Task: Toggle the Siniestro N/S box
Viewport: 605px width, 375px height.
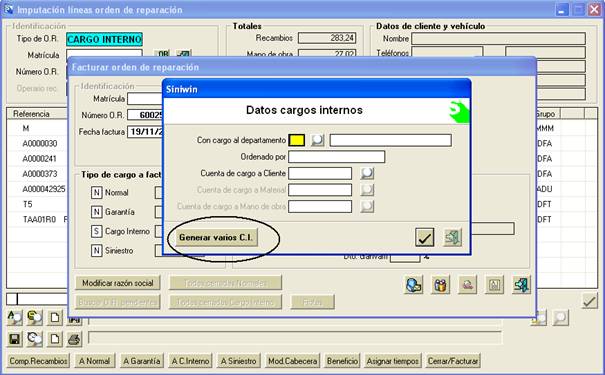Action: pyautogui.click(x=96, y=250)
